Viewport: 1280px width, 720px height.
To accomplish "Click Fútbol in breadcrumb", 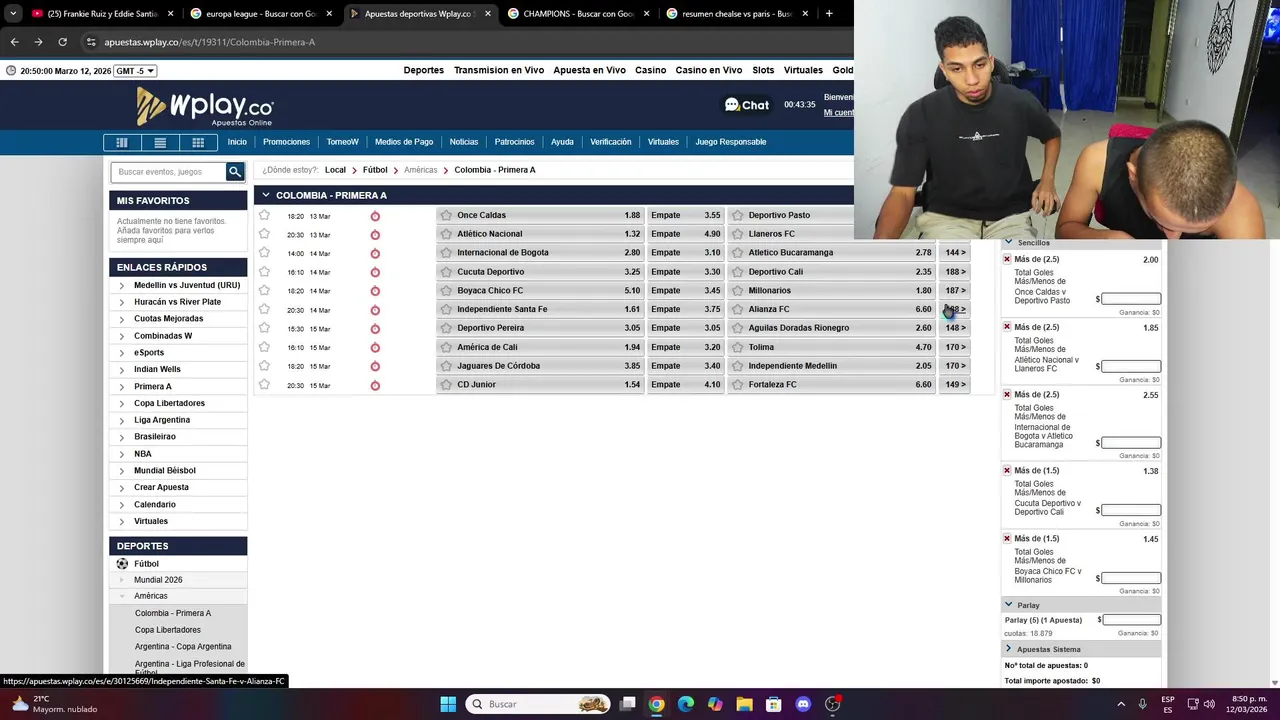I will tap(375, 170).
